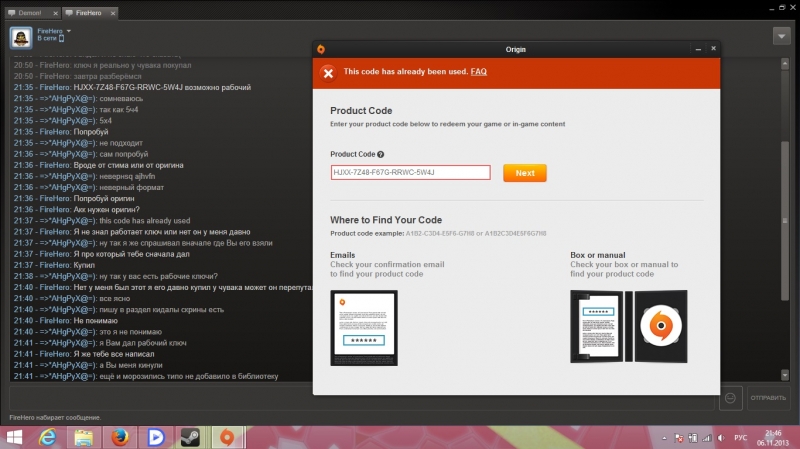Click chat message 'Не понимаю' from FireHero
Image resolution: width=800 pixels, height=449 pixels.
95,320
